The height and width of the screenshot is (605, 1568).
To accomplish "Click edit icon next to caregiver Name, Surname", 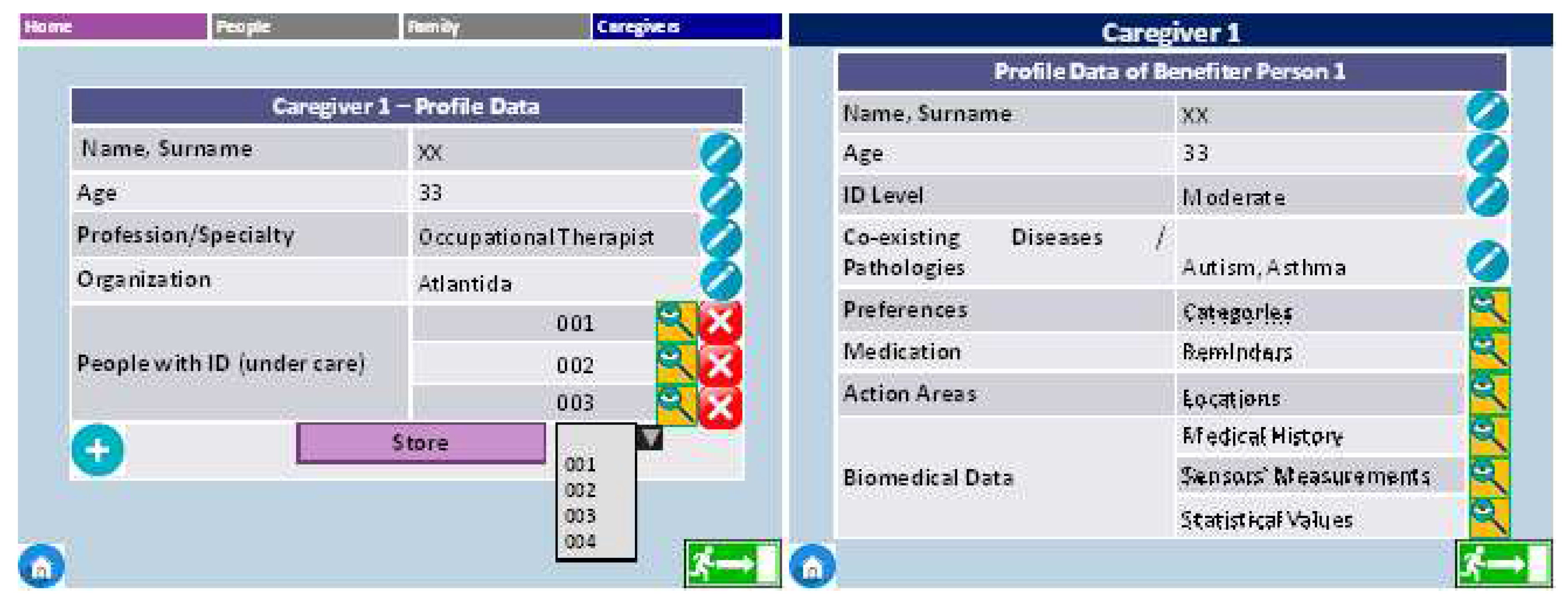I will point(720,152).
